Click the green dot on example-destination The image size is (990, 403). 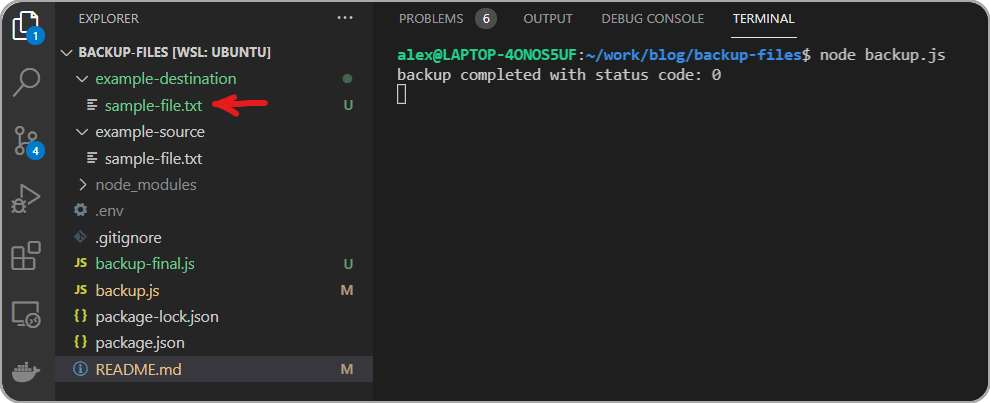coord(347,79)
